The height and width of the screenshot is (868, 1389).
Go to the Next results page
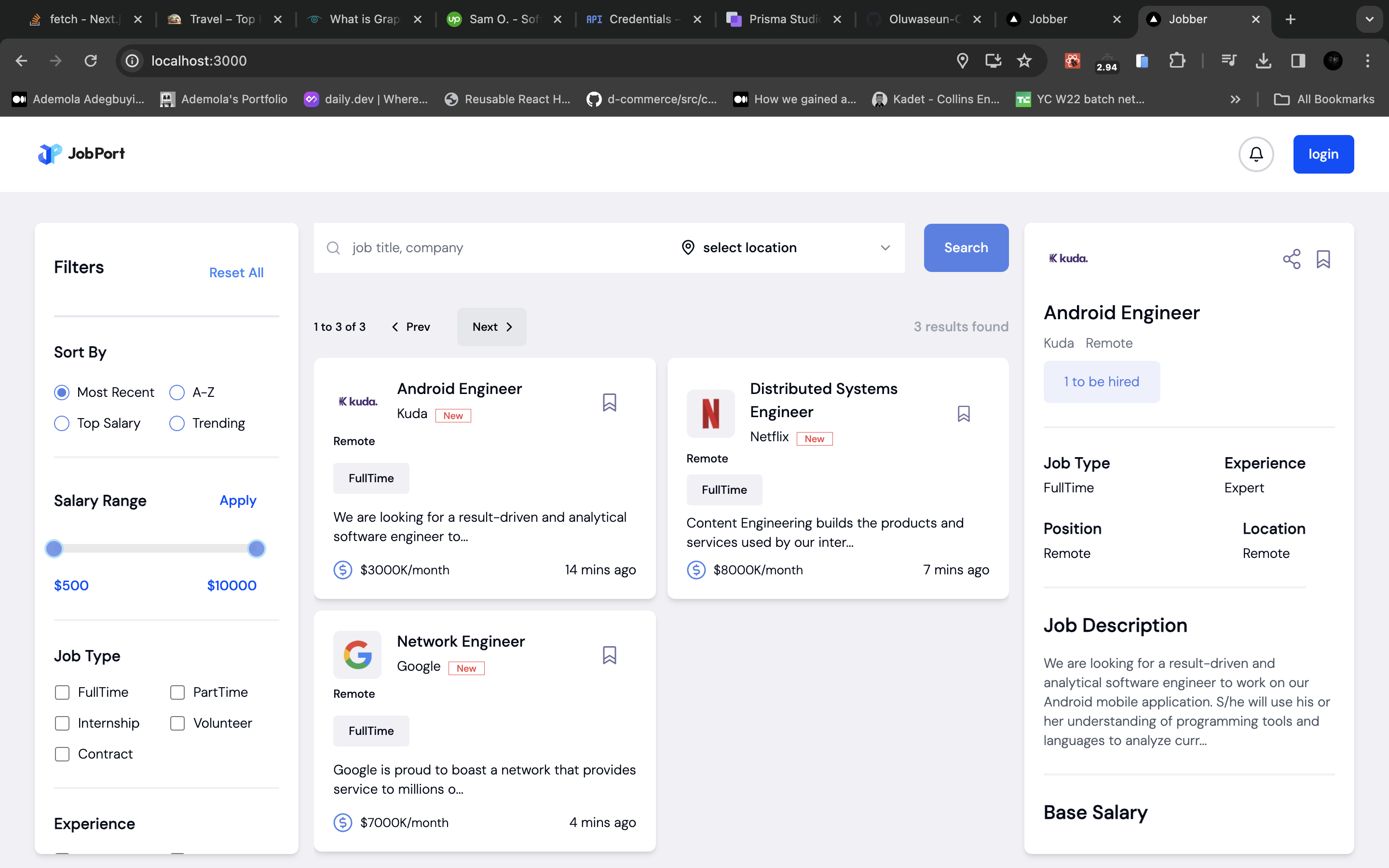(492, 326)
